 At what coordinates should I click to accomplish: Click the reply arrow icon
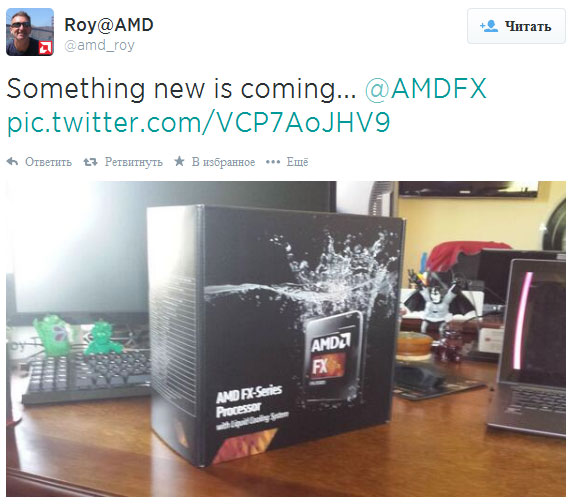(12, 161)
